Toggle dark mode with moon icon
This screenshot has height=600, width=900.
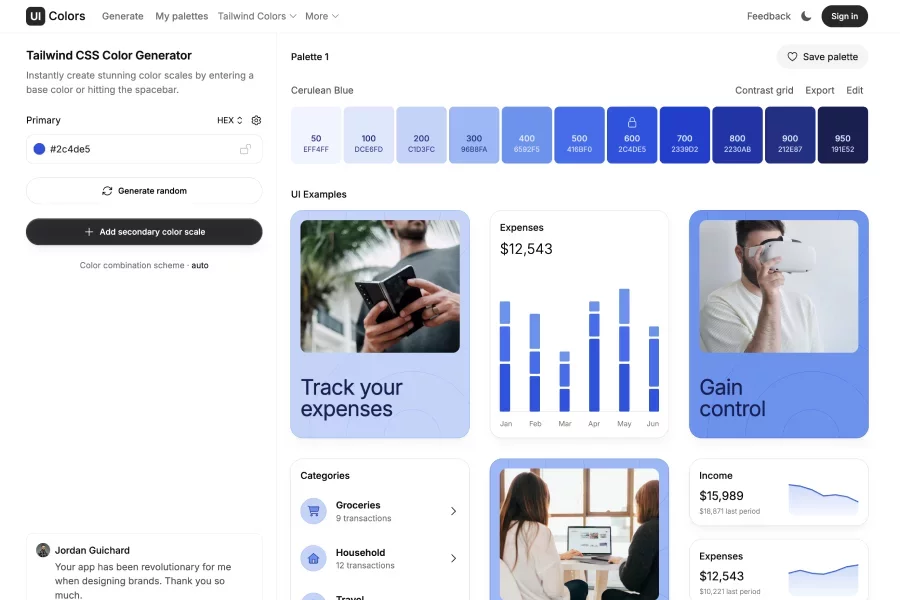pos(806,16)
